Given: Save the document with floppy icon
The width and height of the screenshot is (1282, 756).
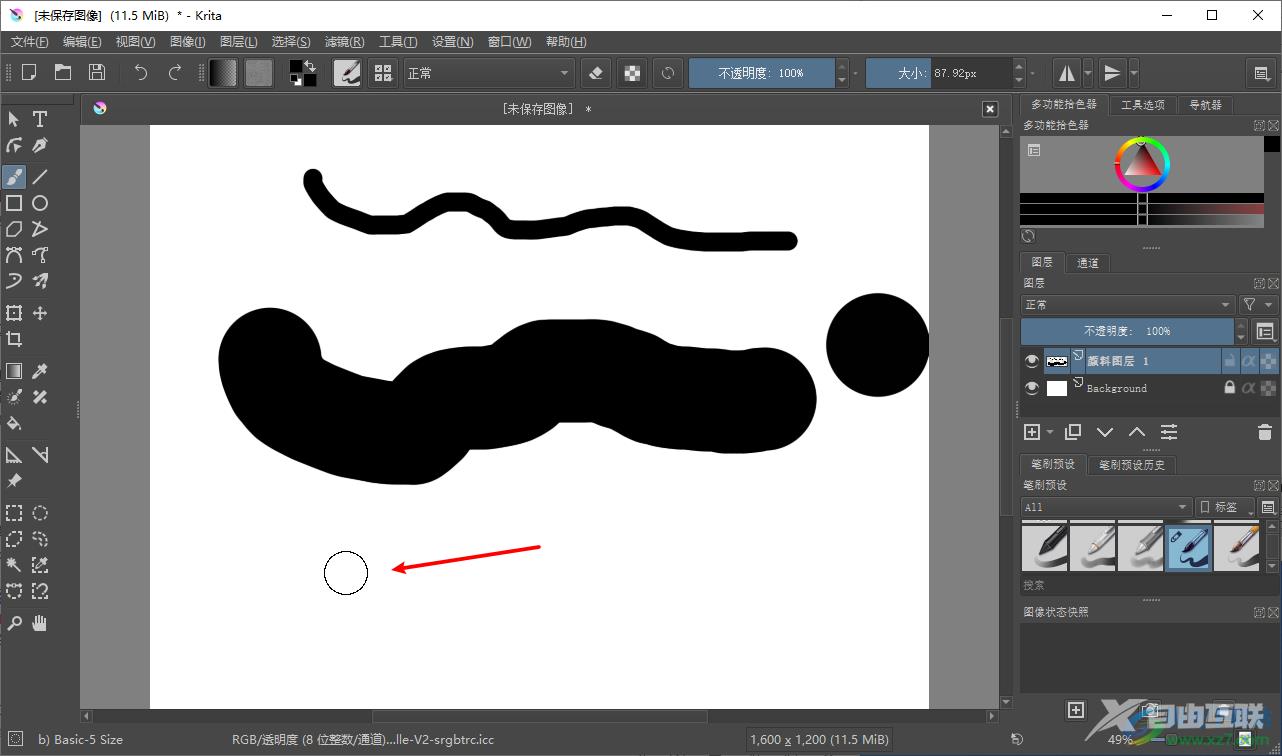Looking at the screenshot, I should pyautogui.click(x=97, y=72).
